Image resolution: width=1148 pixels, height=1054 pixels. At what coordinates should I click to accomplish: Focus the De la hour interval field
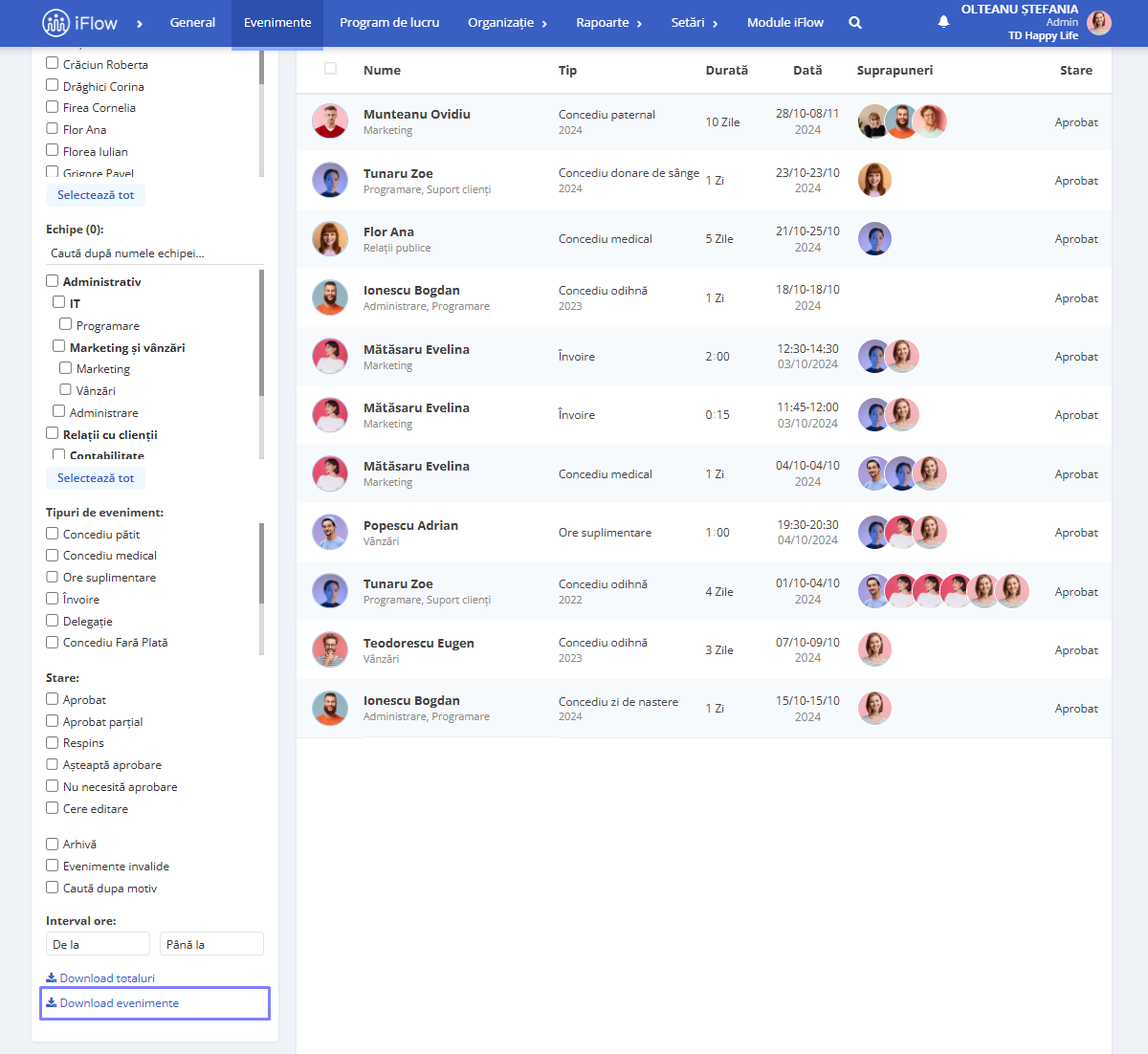pos(98,944)
